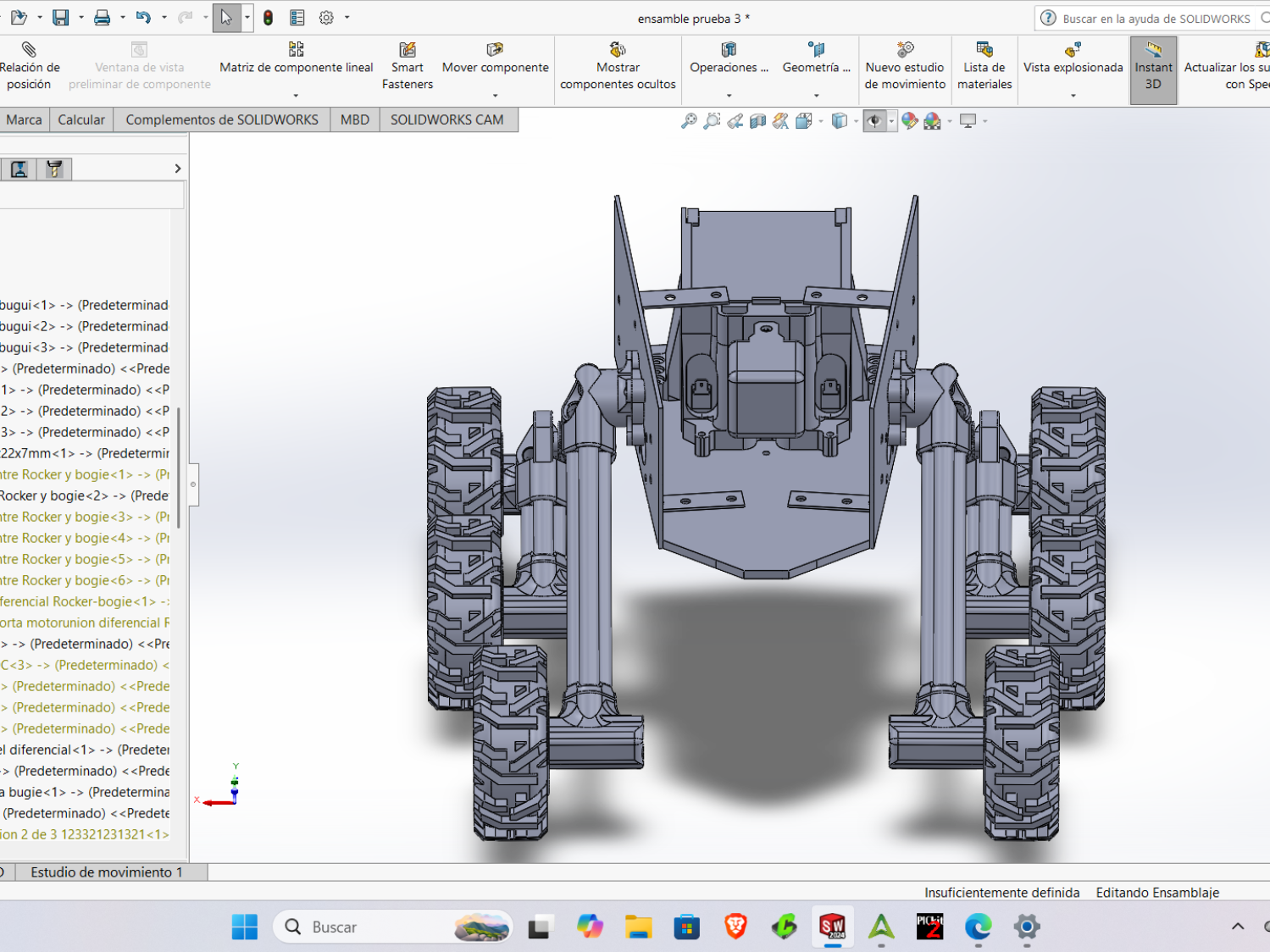Image resolution: width=1270 pixels, height=952 pixels.
Task: Open the Calcular tab
Action: 81,119
